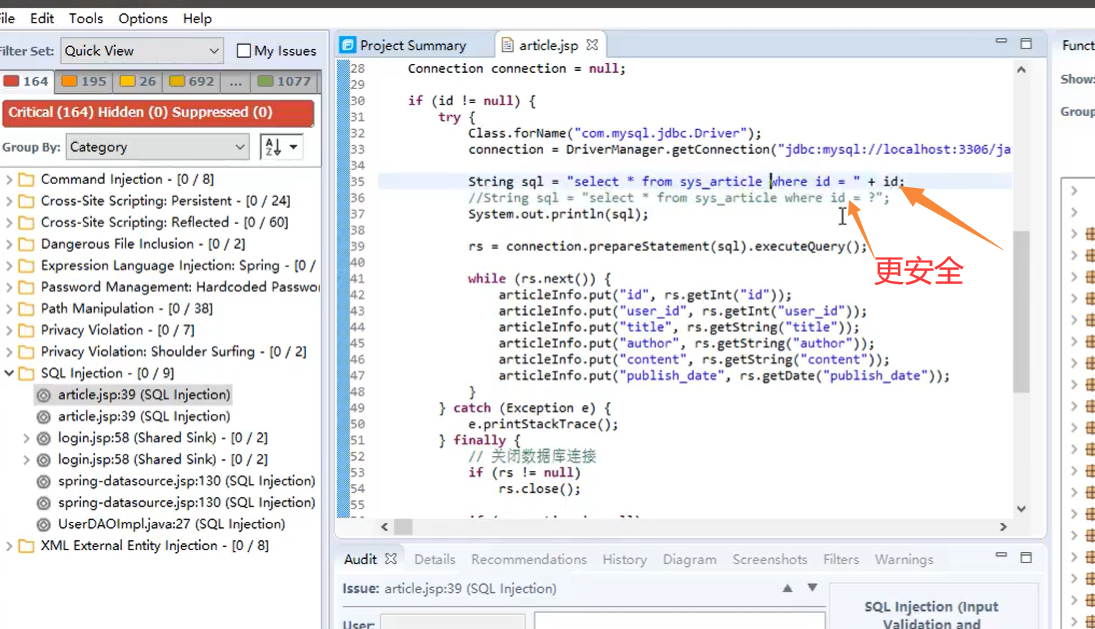Open the Screenshots tab
The width and height of the screenshot is (1095, 629).
click(x=770, y=559)
